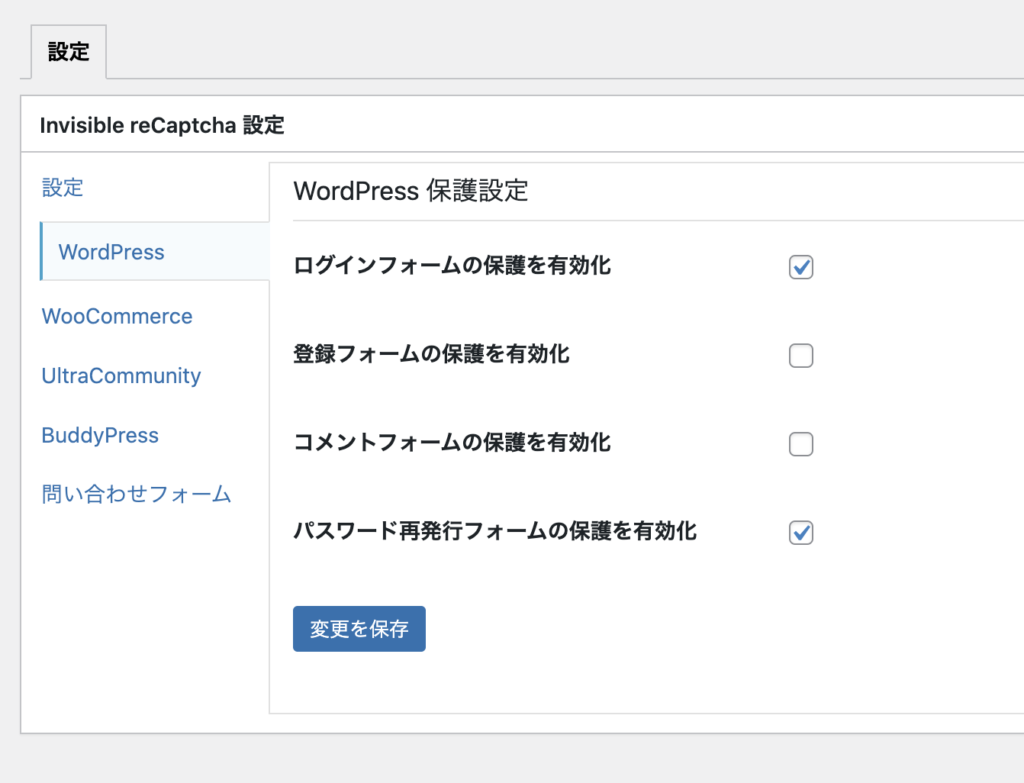Click the blue active bar beside WordPress
1024x783 pixels.
(41, 252)
